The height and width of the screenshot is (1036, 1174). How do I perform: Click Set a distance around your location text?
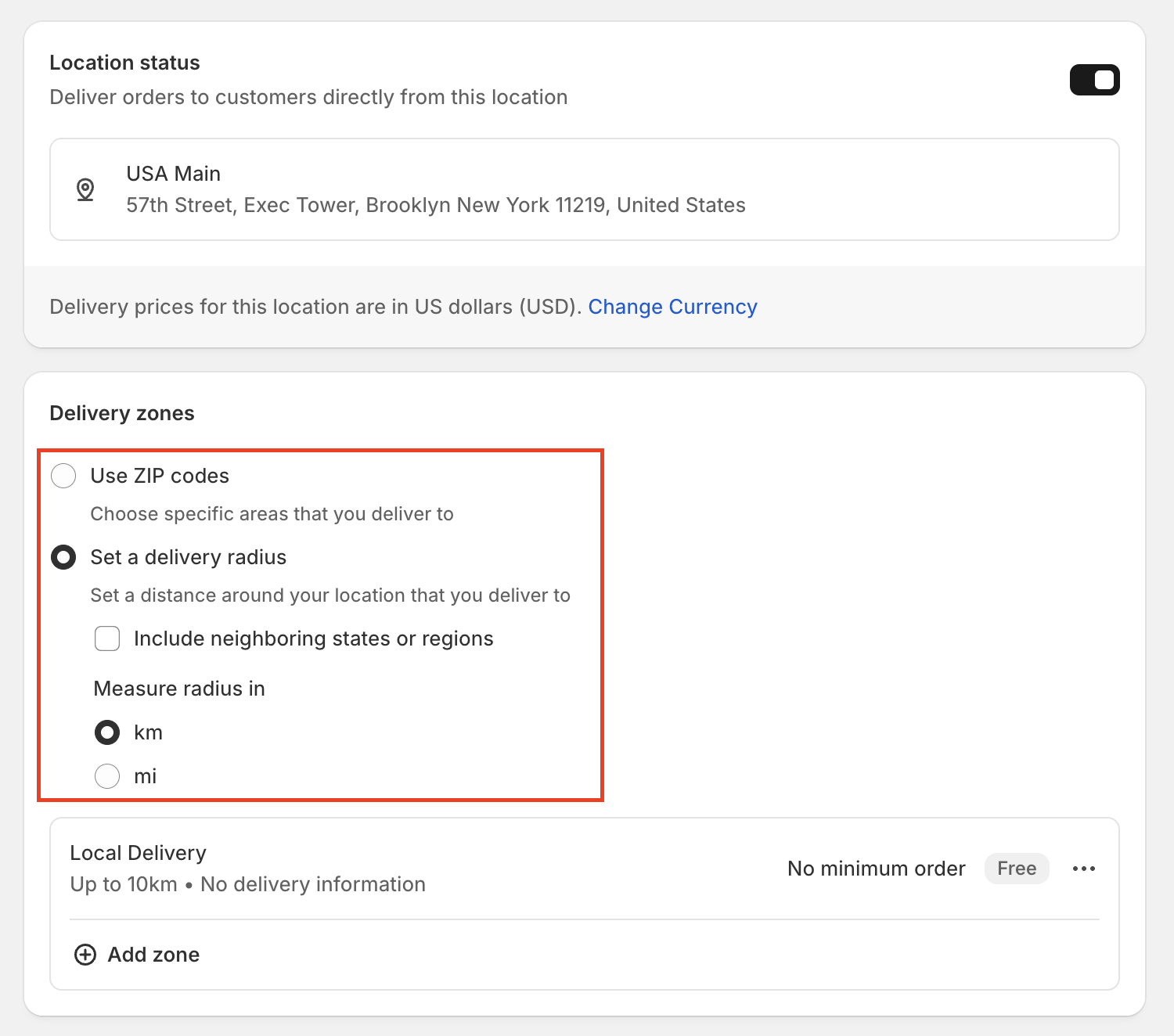330,595
